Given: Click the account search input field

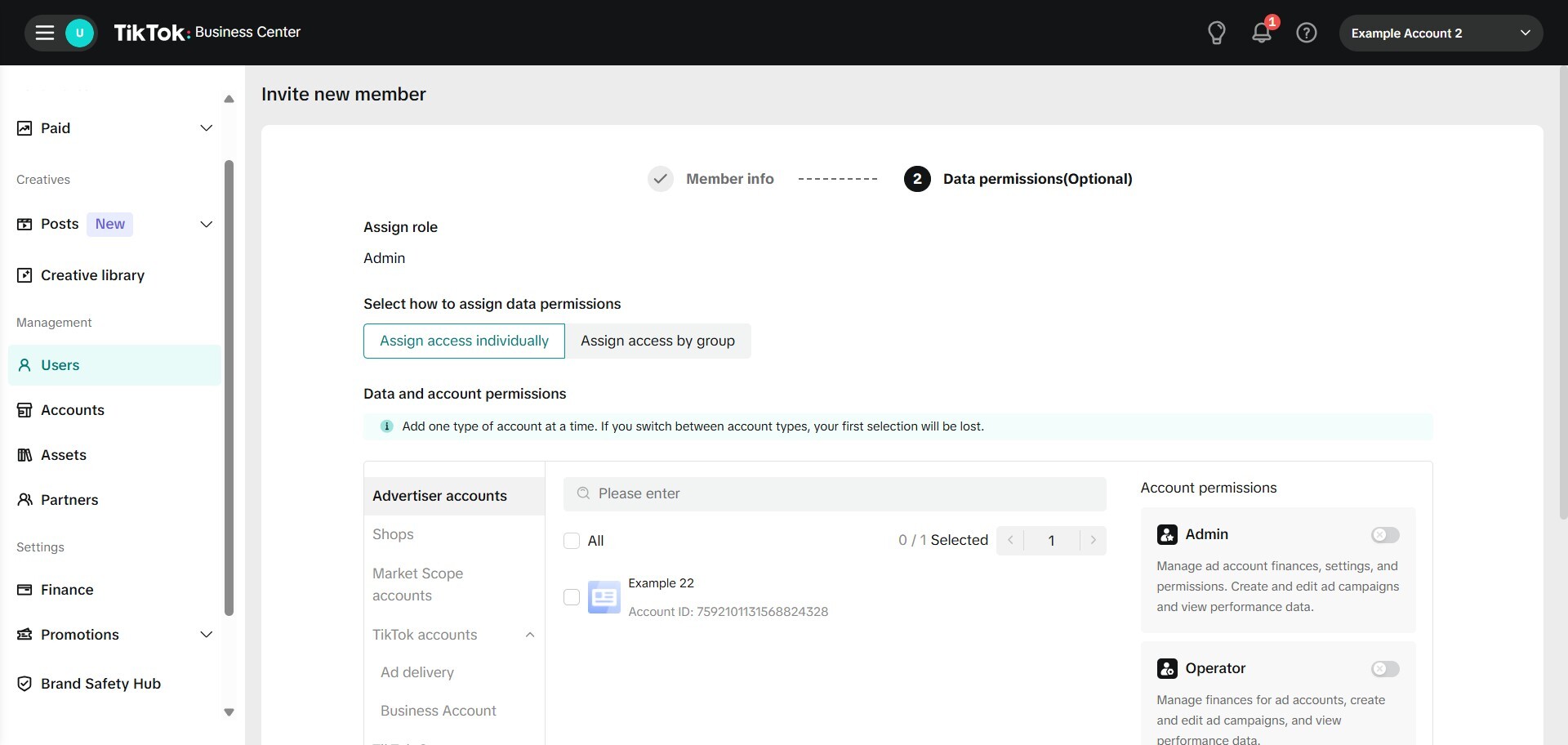Looking at the screenshot, I should (835, 493).
